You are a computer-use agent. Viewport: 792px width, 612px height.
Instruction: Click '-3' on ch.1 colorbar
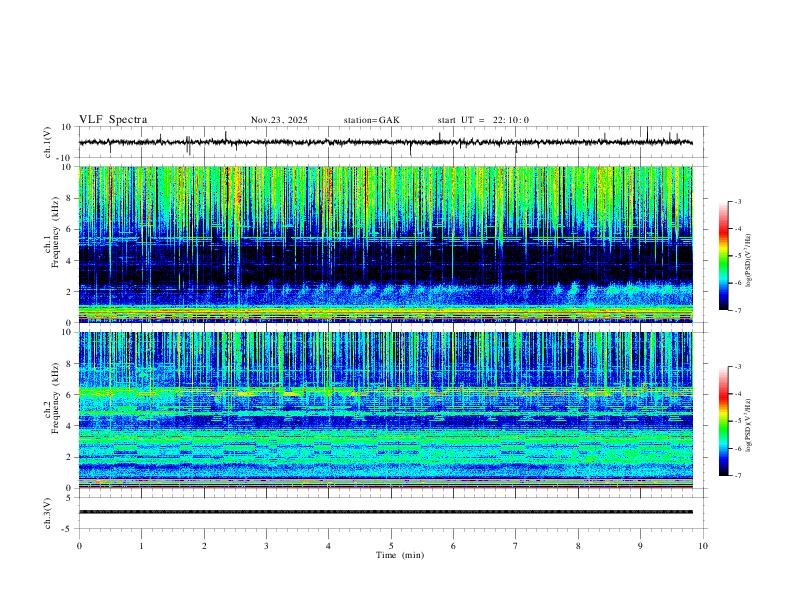pos(737,201)
